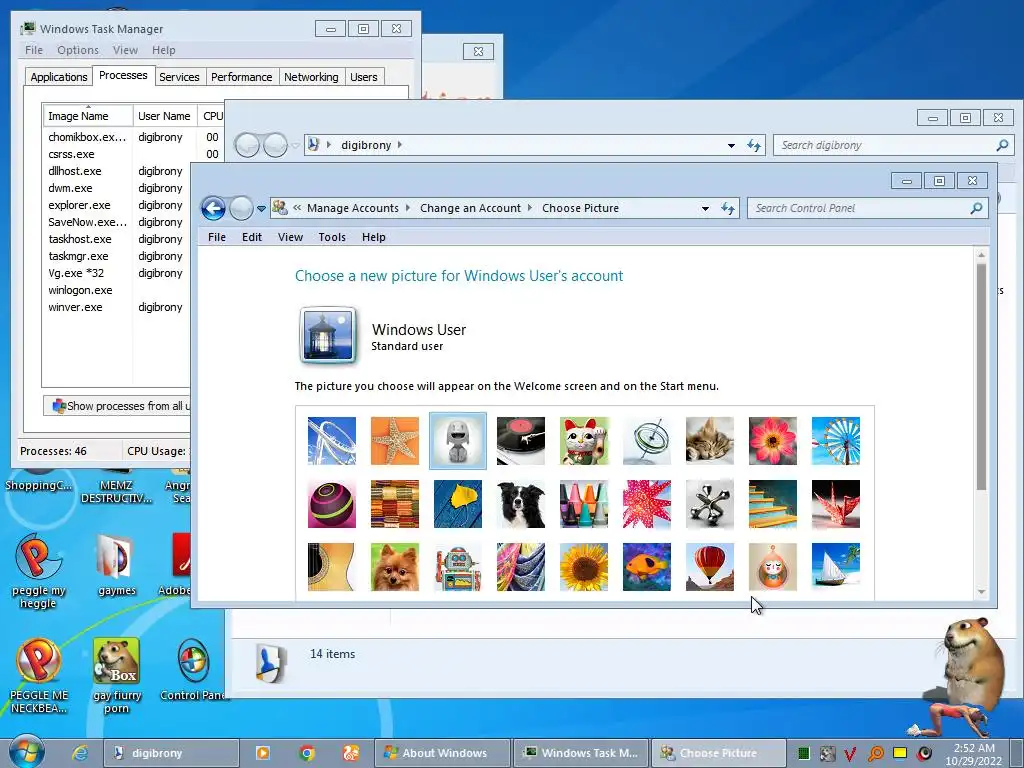1024x768 pixels.
Task: Pick the metal jacks picture
Action: pyautogui.click(x=710, y=504)
